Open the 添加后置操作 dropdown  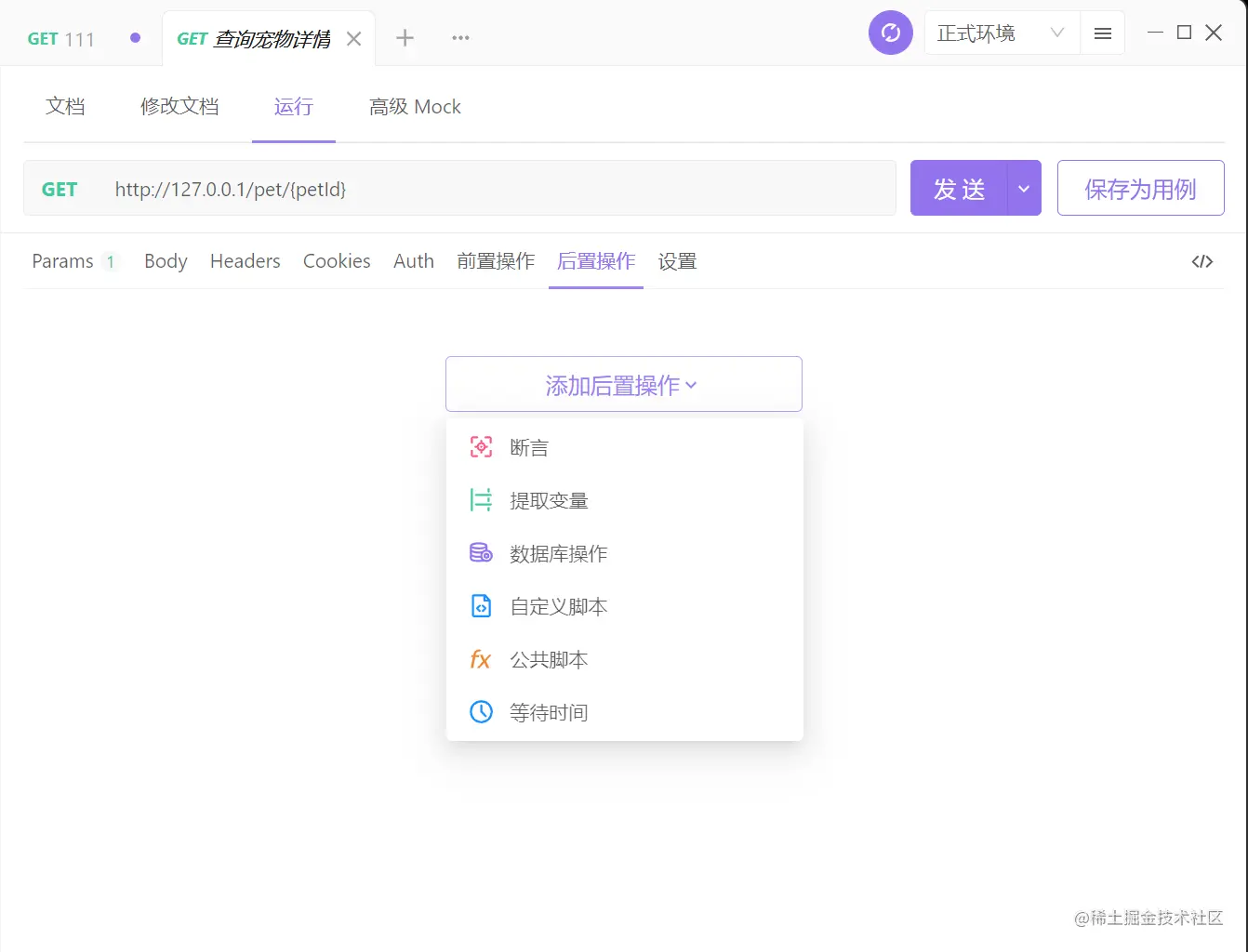(623, 384)
